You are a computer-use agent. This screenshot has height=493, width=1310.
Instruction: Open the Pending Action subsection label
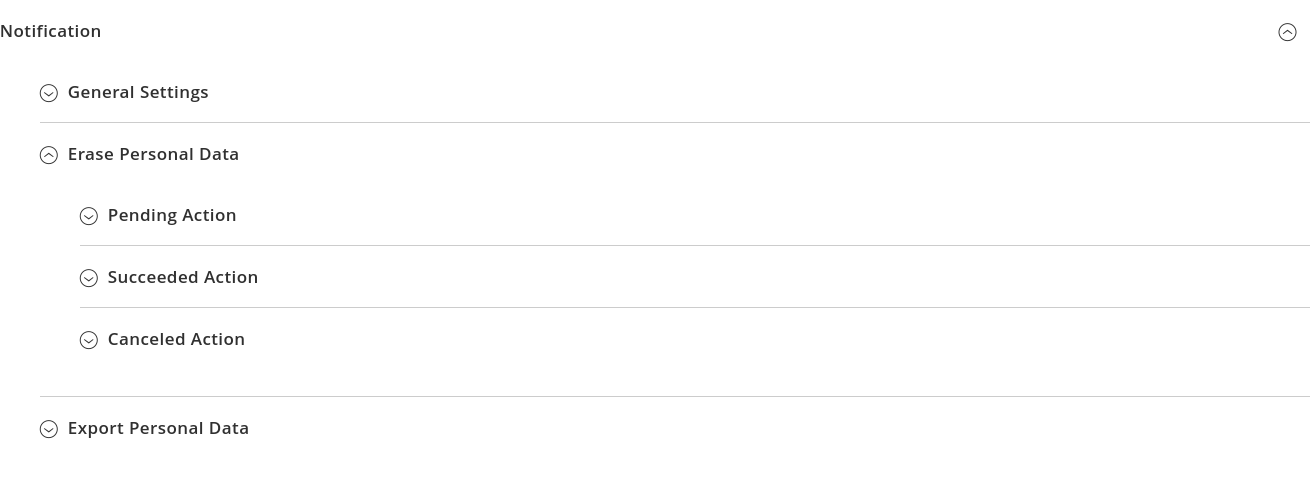click(x=172, y=215)
